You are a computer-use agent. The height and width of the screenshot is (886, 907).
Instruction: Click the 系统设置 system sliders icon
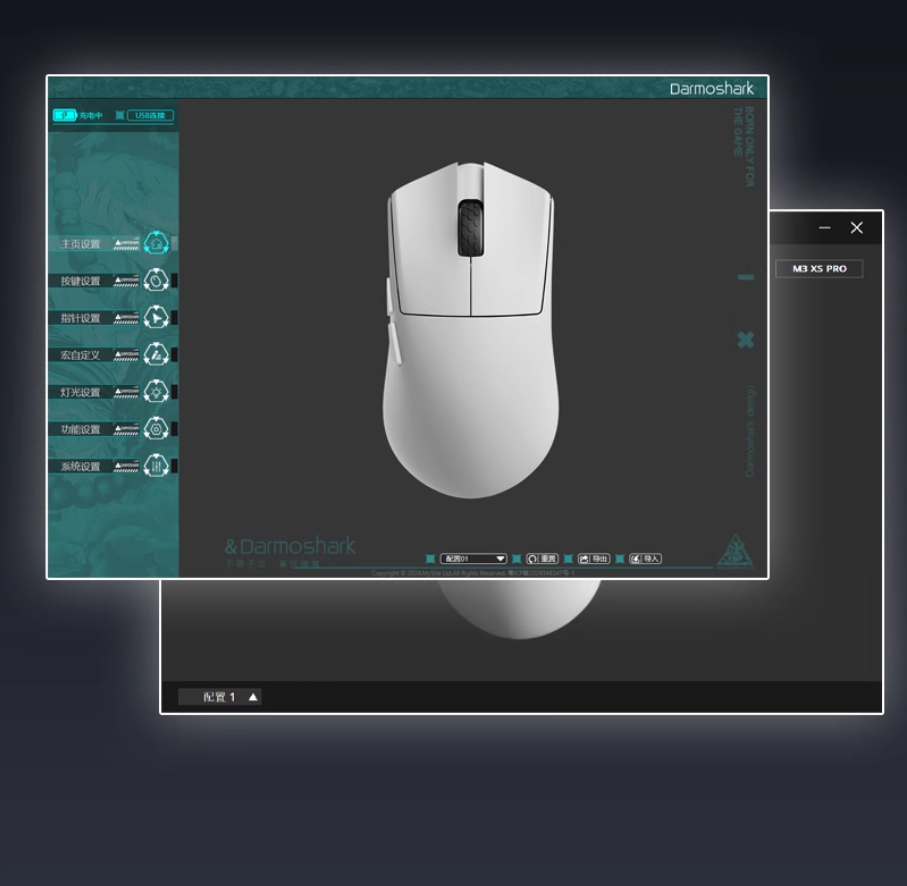156,466
